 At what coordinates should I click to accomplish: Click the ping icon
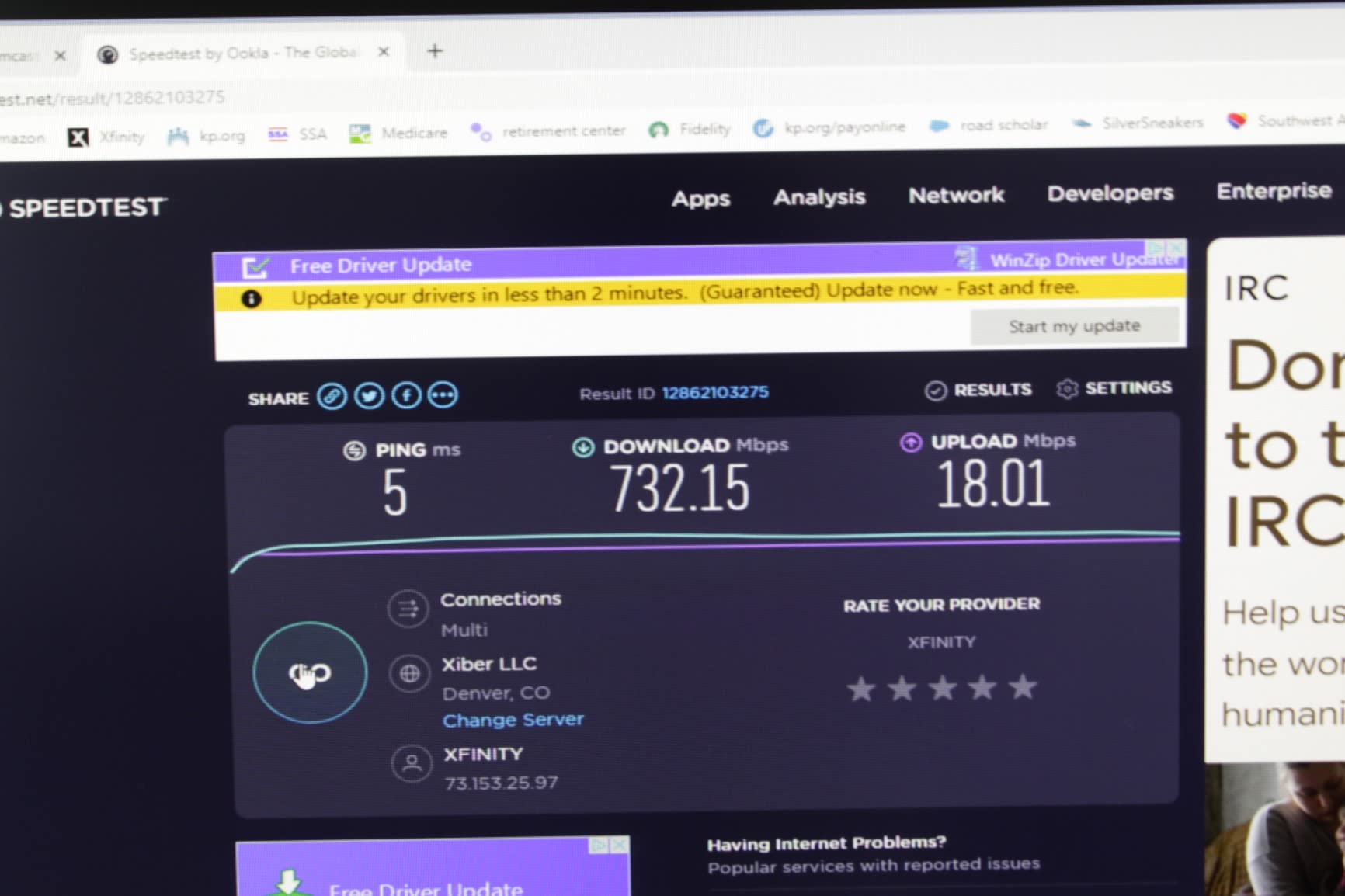(355, 450)
